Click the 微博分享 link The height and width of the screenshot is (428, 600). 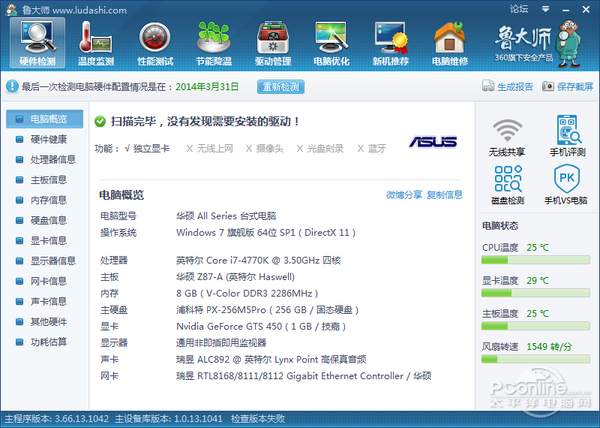click(x=403, y=195)
